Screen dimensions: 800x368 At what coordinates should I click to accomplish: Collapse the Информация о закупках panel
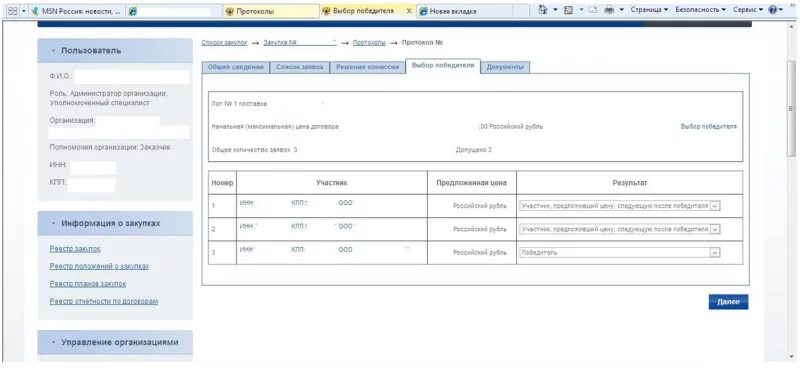pyautogui.click(x=53, y=224)
